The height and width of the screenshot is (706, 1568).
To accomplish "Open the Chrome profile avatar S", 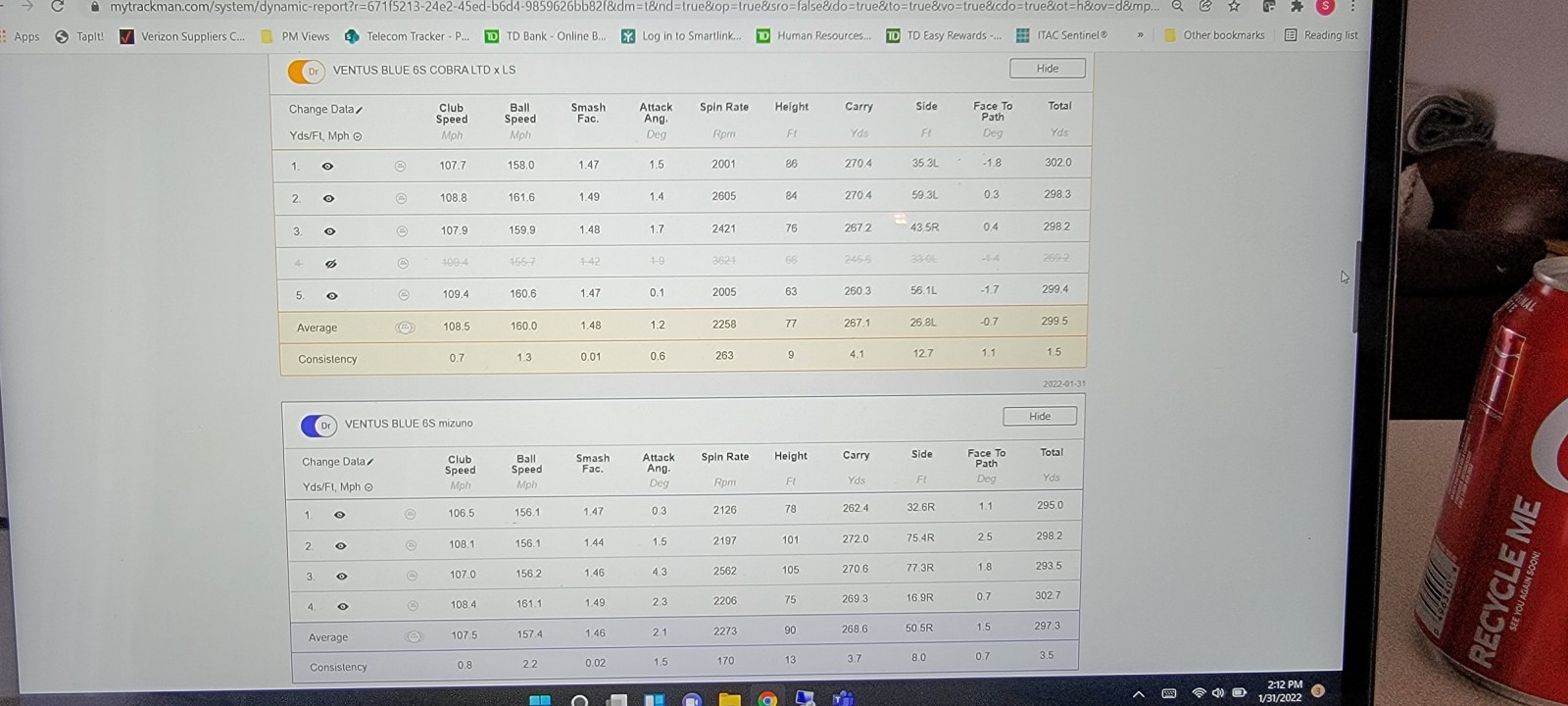I will [1325, 6].
